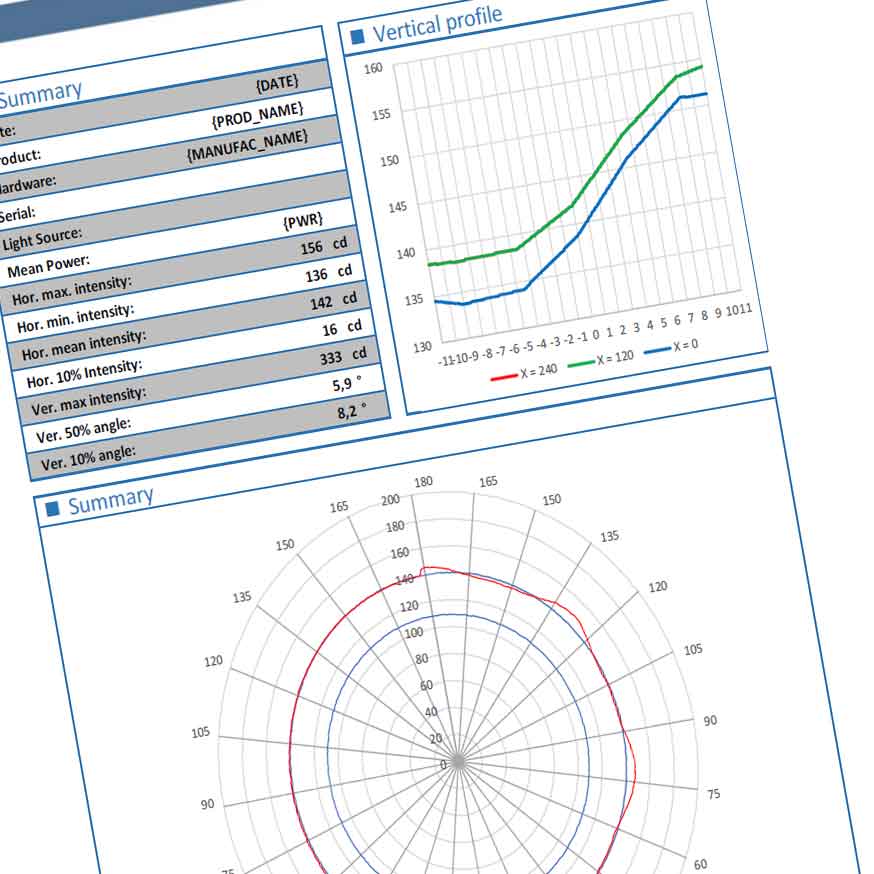
Task: Click the Vertical profile chart title
Action: [437, 24]
